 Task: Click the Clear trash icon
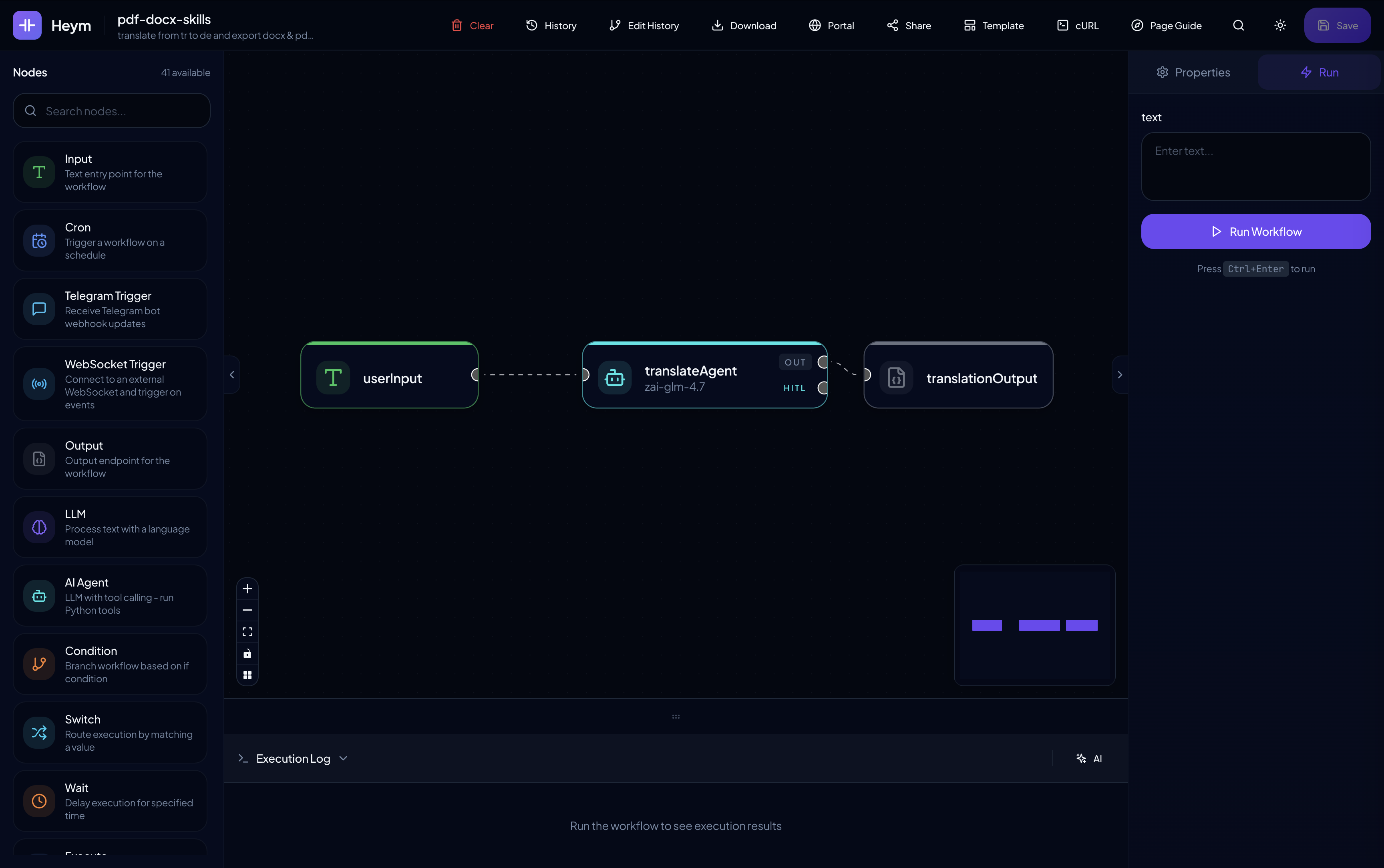[457, 25]
